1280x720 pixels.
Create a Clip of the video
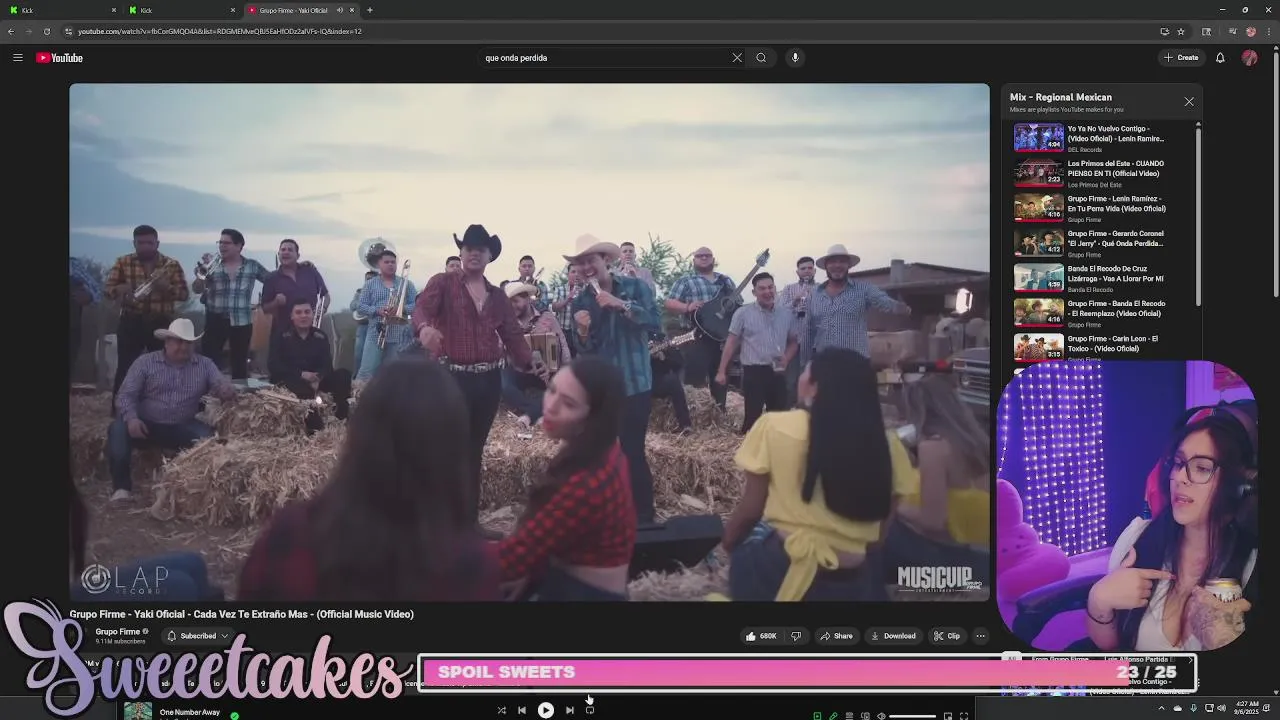946,636
